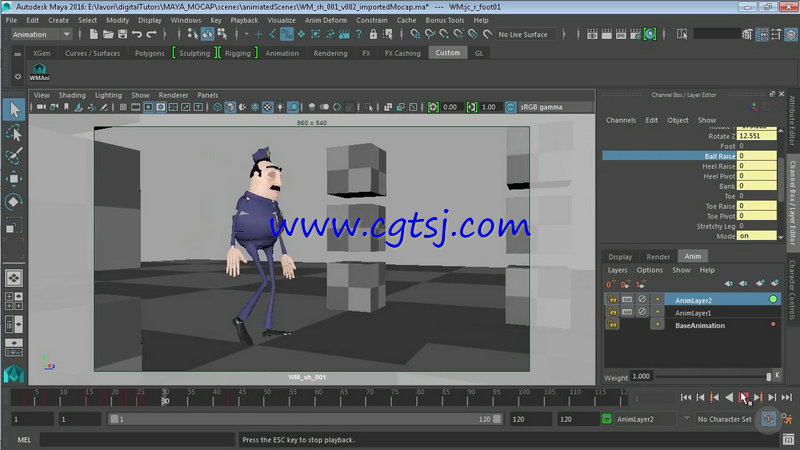800x450 pixels.
Task: Adjust the layer Weight slider handle
Action: click(x=768, y=377)
